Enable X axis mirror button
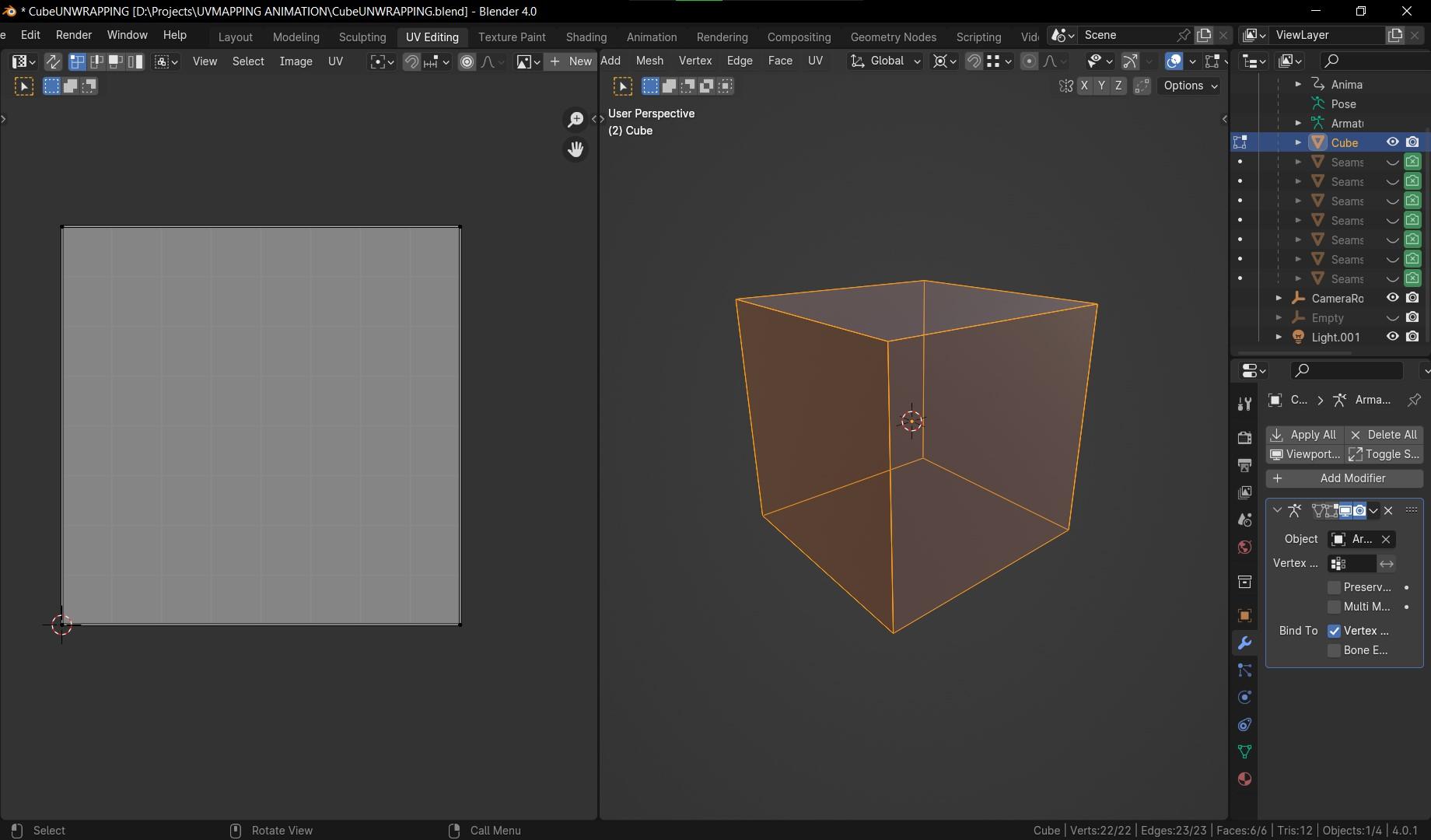 tap(1084, 86)
